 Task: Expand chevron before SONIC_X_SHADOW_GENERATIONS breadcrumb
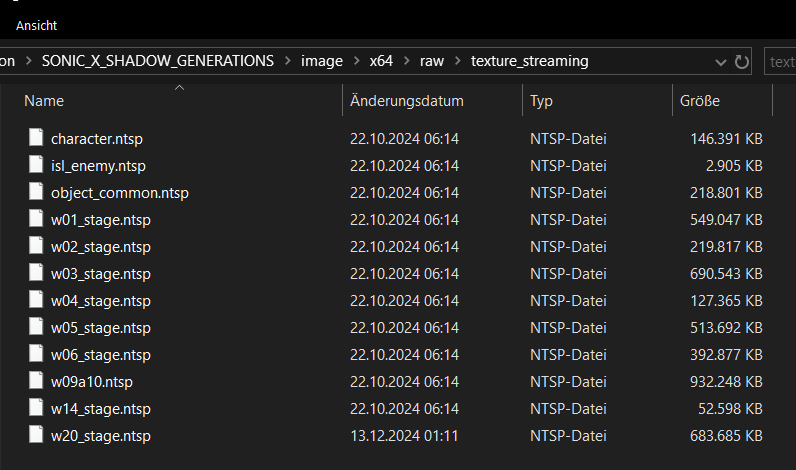pyautogui.click(x=28, y=61)
